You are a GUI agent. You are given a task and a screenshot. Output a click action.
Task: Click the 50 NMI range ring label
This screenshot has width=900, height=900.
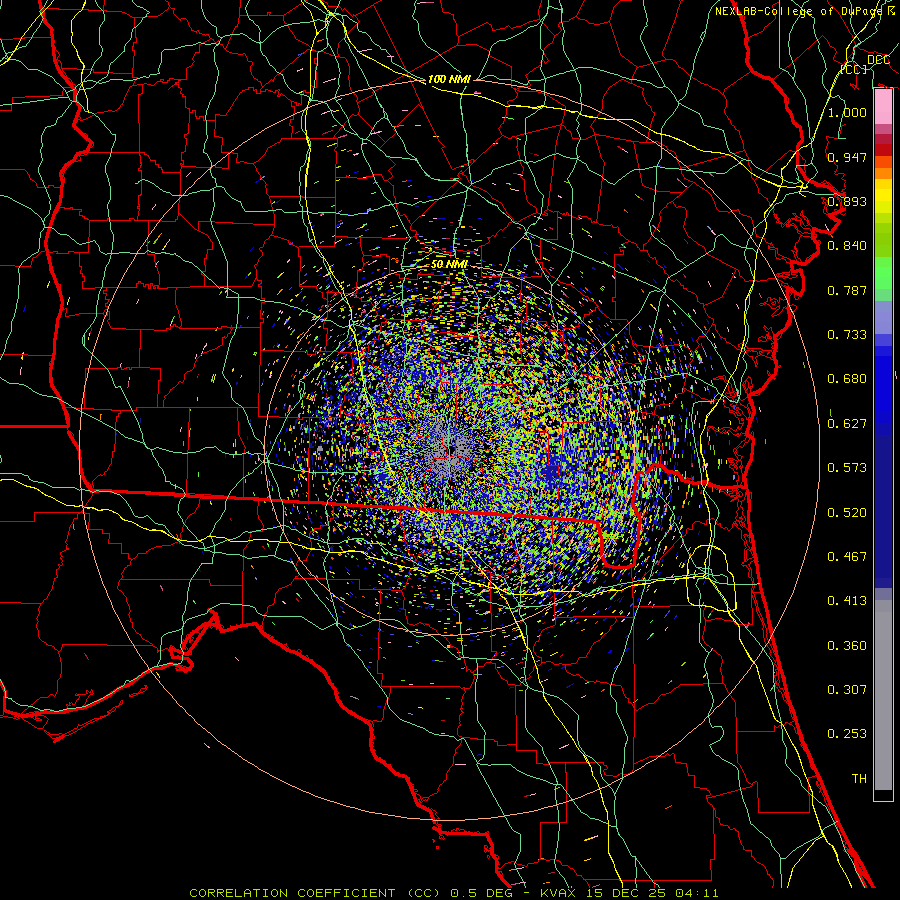(449, 264)
